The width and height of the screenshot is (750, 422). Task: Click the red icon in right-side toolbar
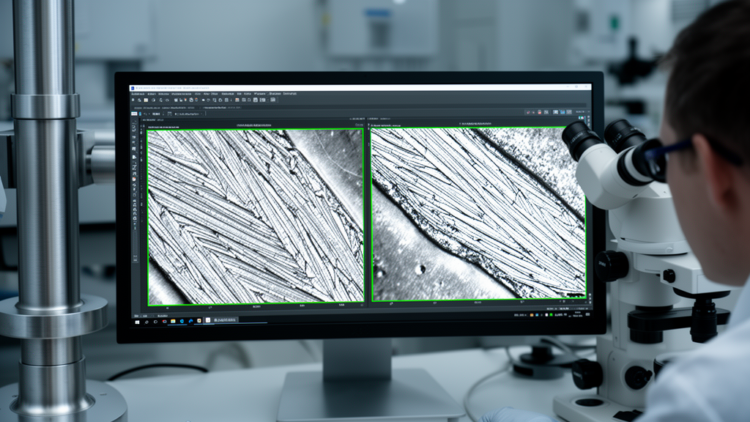[540, 112]
